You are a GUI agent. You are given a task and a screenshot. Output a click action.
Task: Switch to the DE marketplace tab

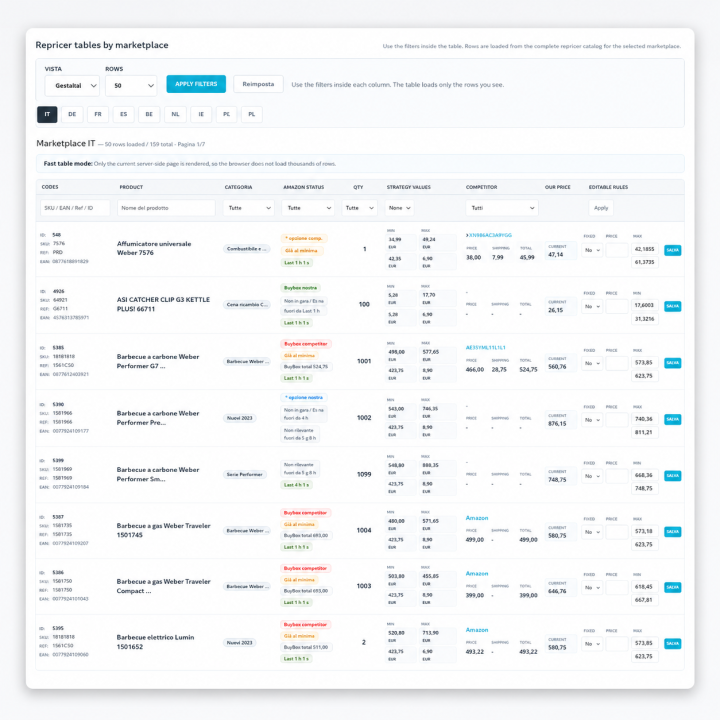[72, 114]
